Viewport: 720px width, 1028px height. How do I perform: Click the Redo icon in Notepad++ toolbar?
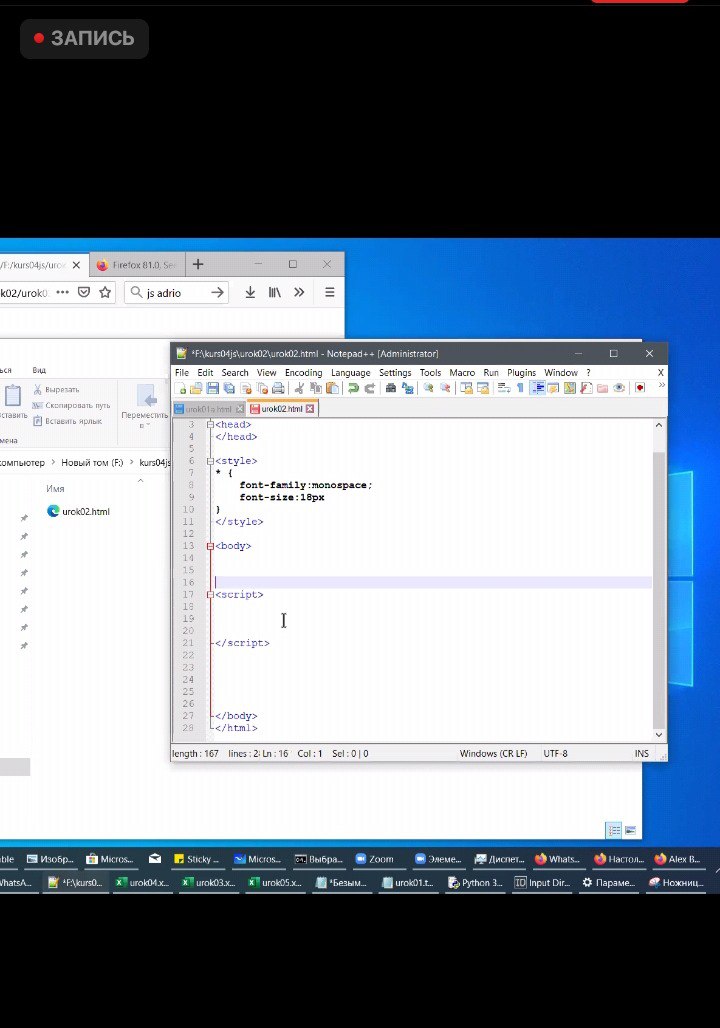click(370, 388)
